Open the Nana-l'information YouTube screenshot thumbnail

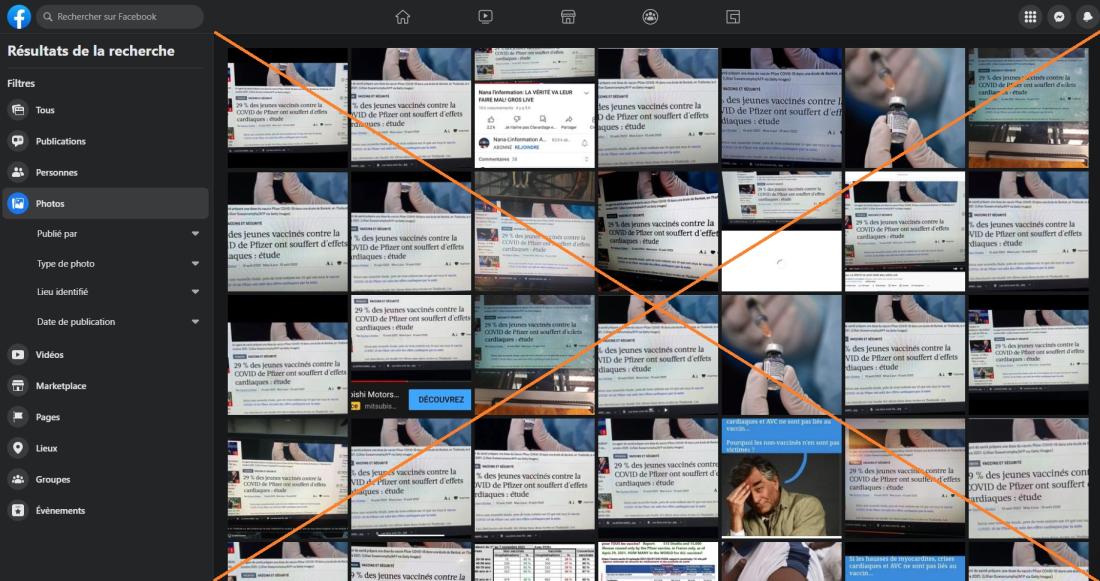[535, 108]
